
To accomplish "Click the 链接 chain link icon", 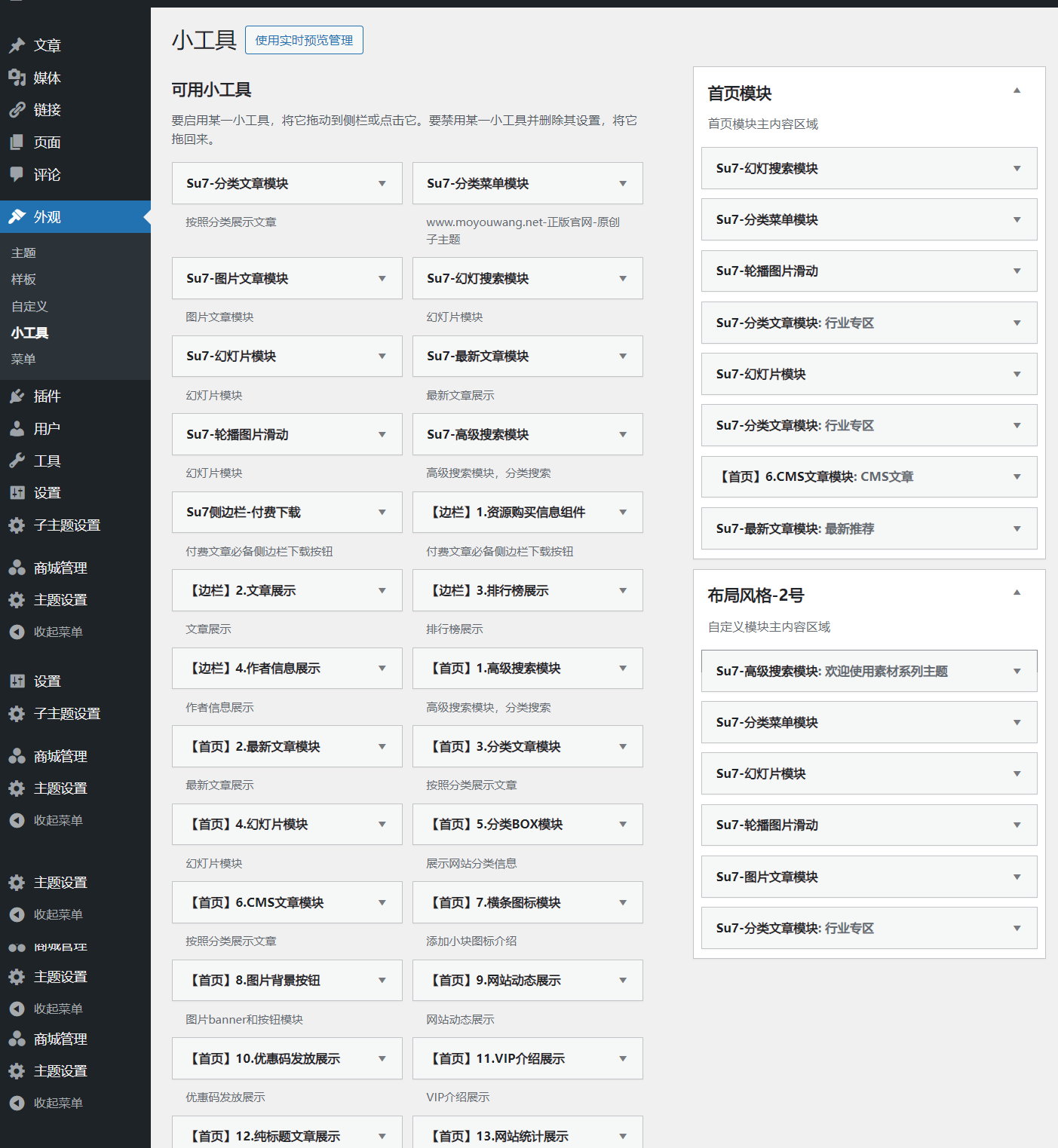I will 17,110.
